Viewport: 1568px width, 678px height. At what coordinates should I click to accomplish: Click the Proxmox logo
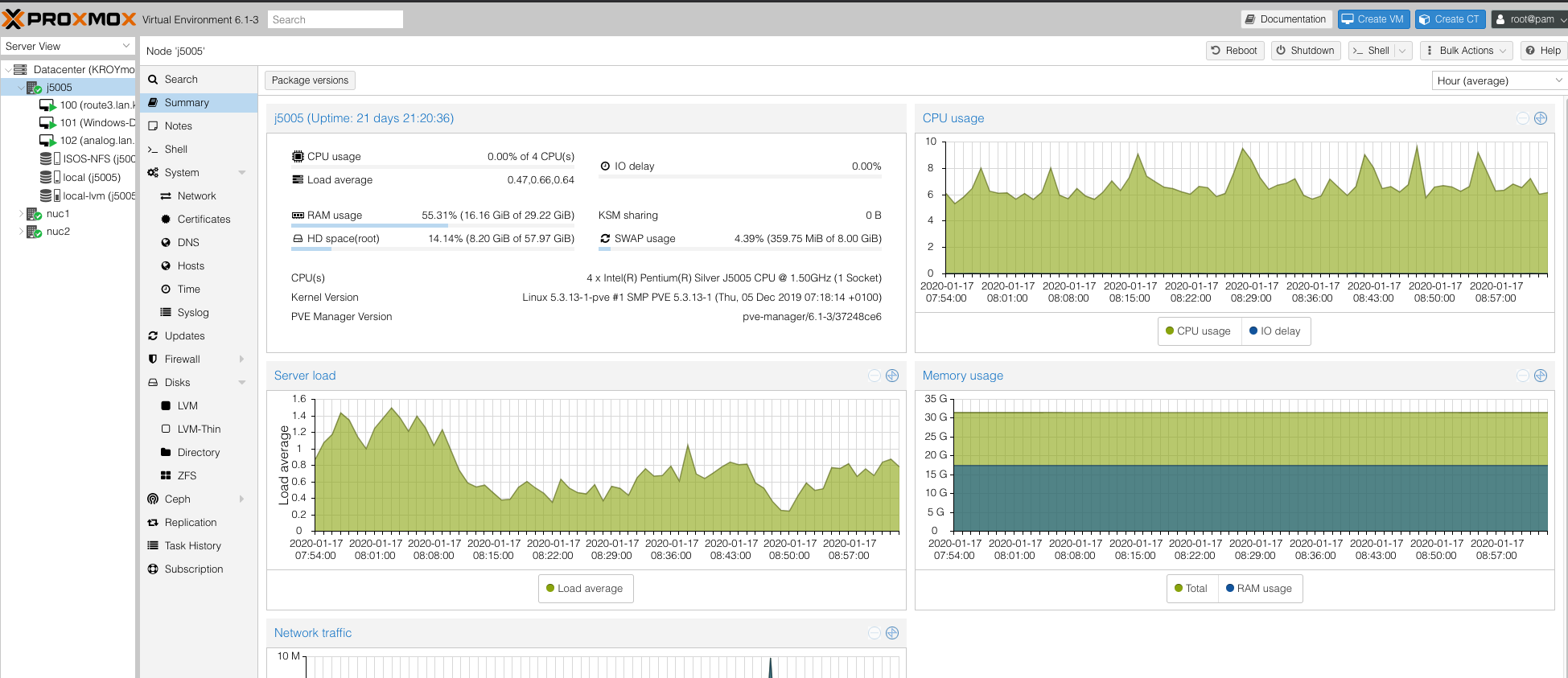(x=70, y=19)
